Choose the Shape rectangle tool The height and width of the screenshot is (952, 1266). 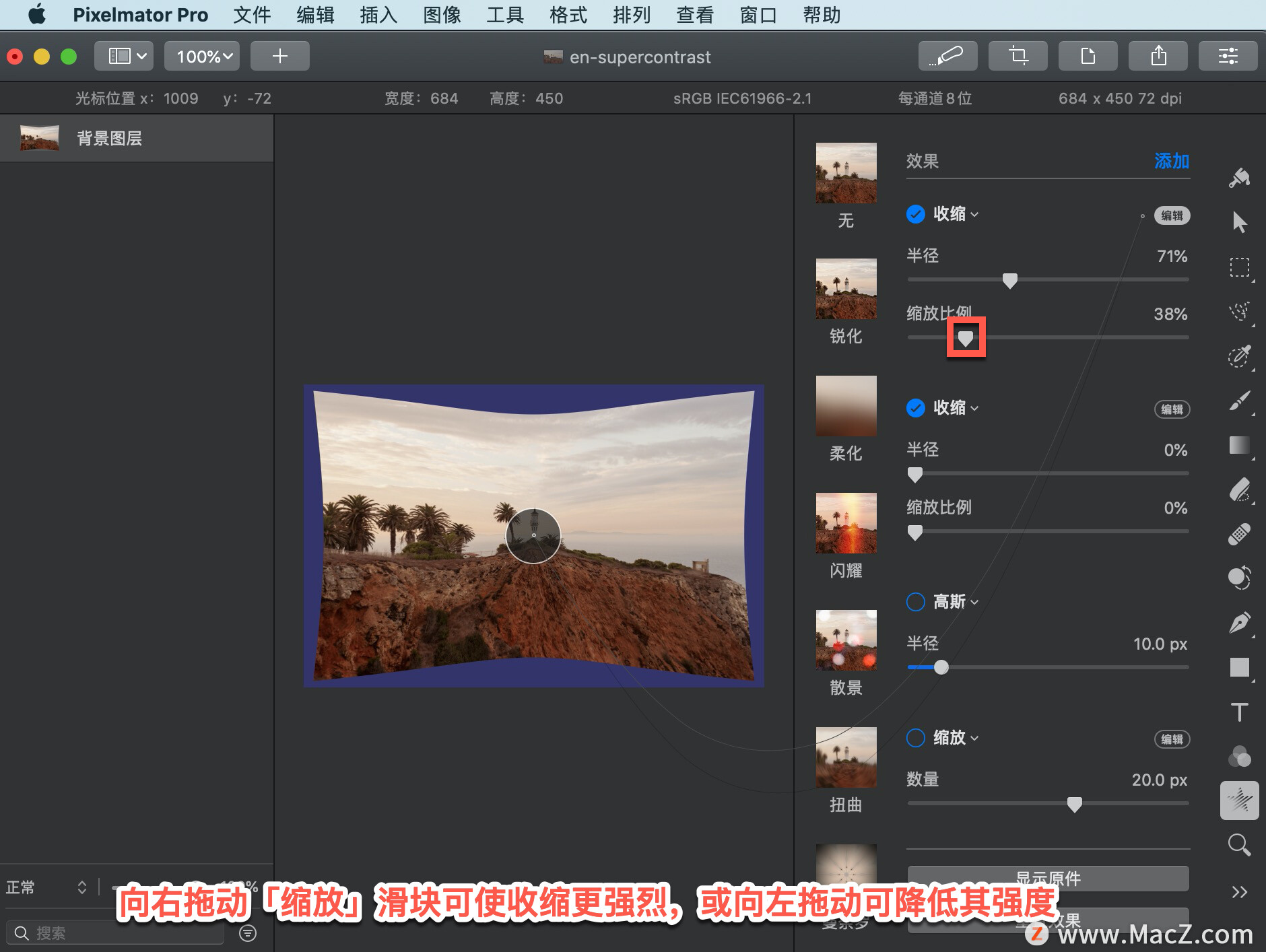pos(1239,667)
